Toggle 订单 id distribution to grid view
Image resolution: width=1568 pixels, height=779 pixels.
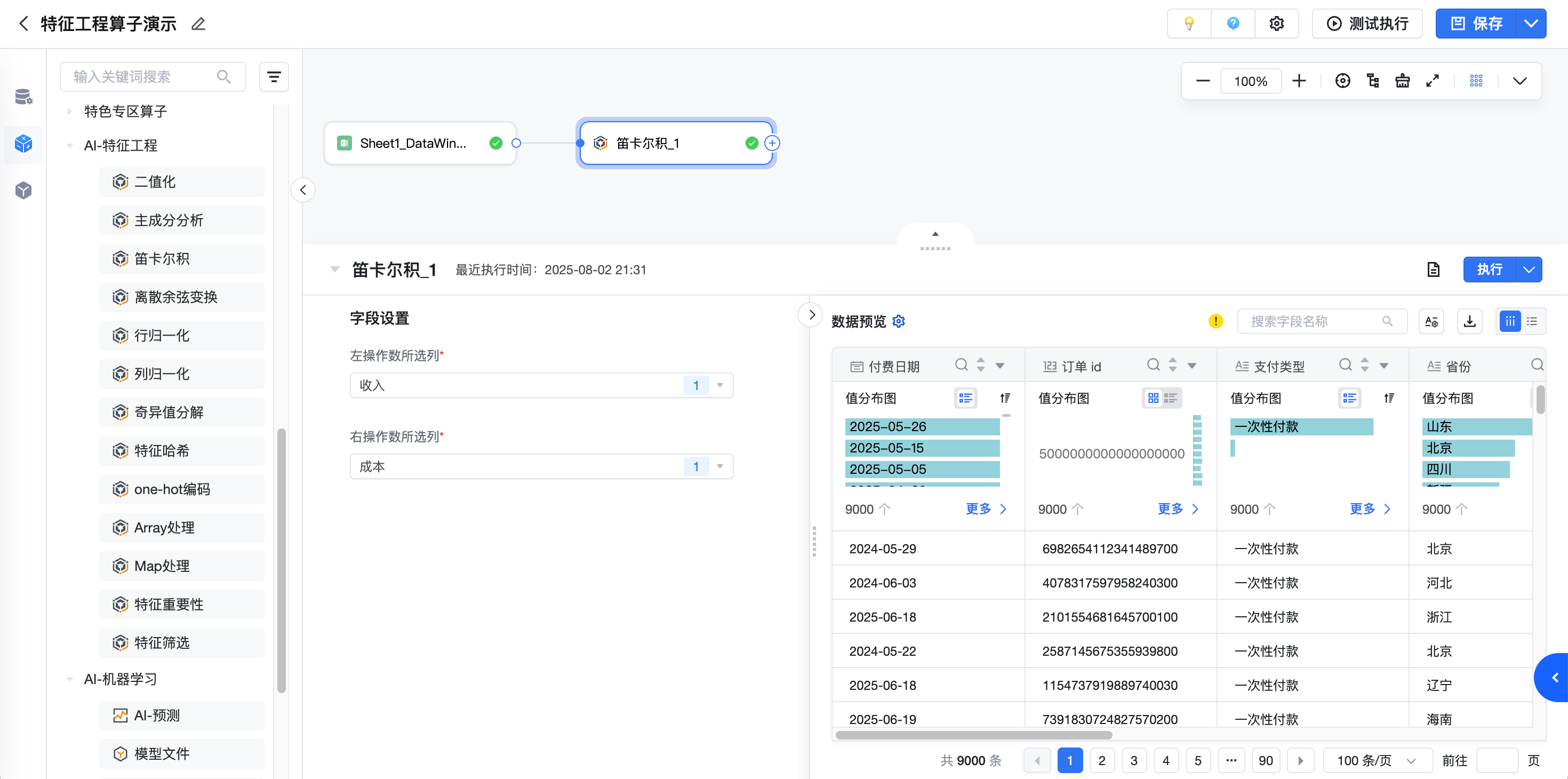coord(1153,399)
